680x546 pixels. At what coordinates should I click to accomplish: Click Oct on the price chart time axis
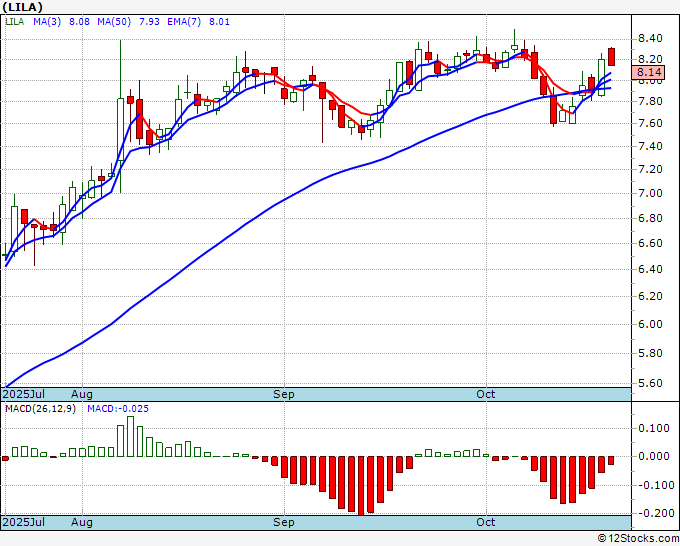(486, 394)
